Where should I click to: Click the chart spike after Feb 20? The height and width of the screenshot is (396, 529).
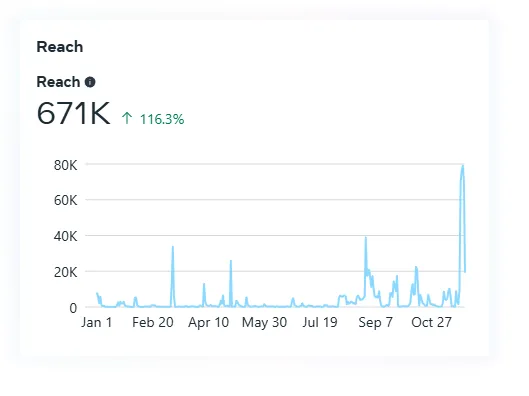[173, 248]
